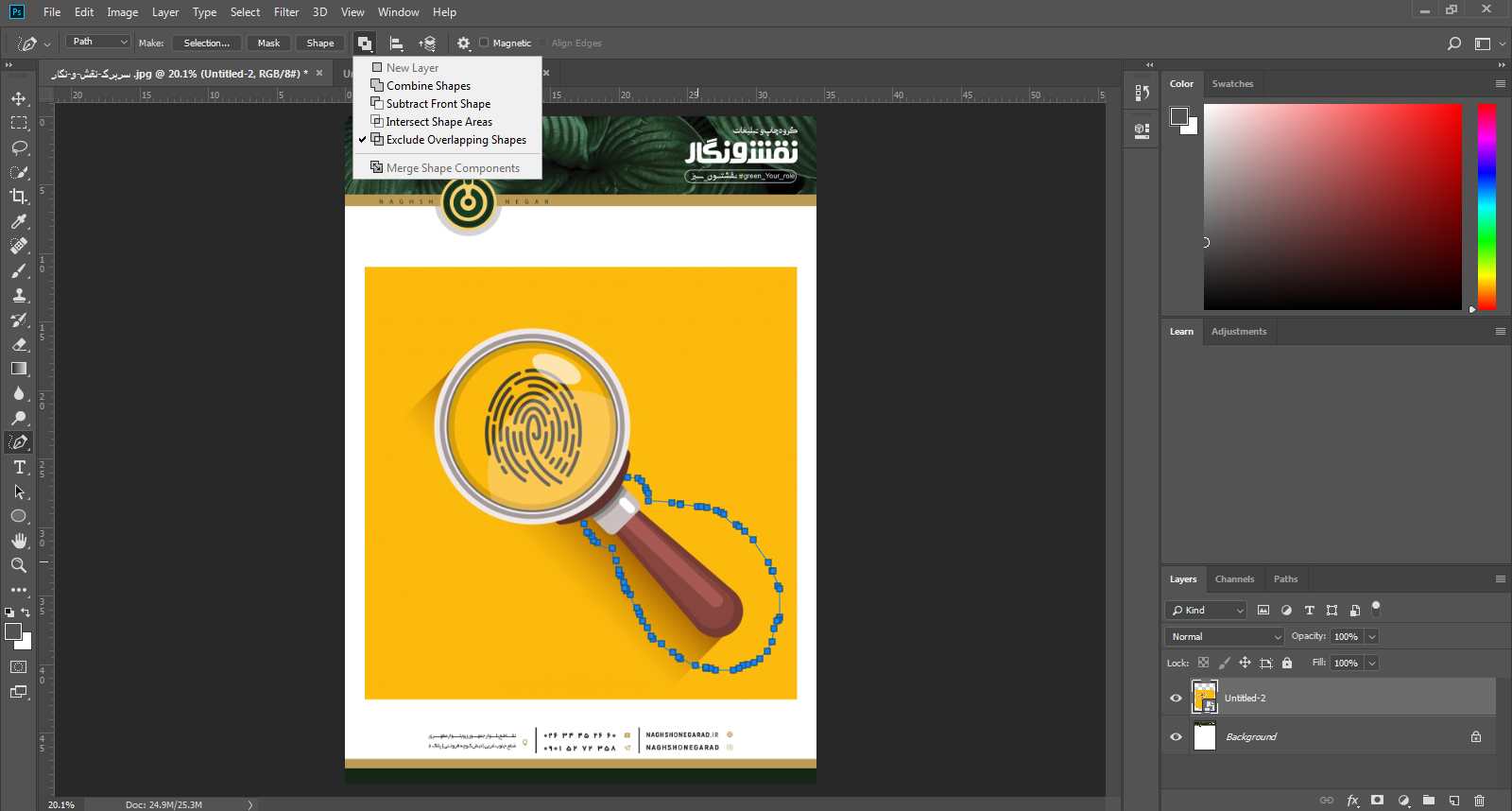This screenshot has width=1512, height=811.
Task: Create a new group folder
Action: pos(1429,800)
